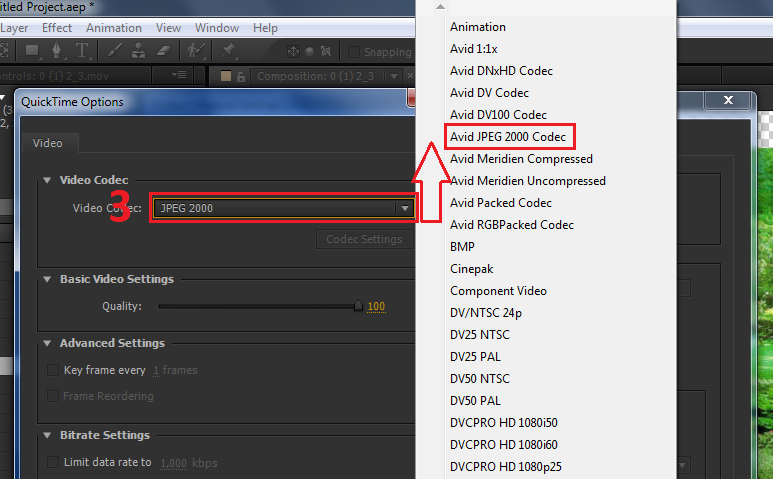
Task: Collapse the Advanced Settings section
Action: coord(47,343)
